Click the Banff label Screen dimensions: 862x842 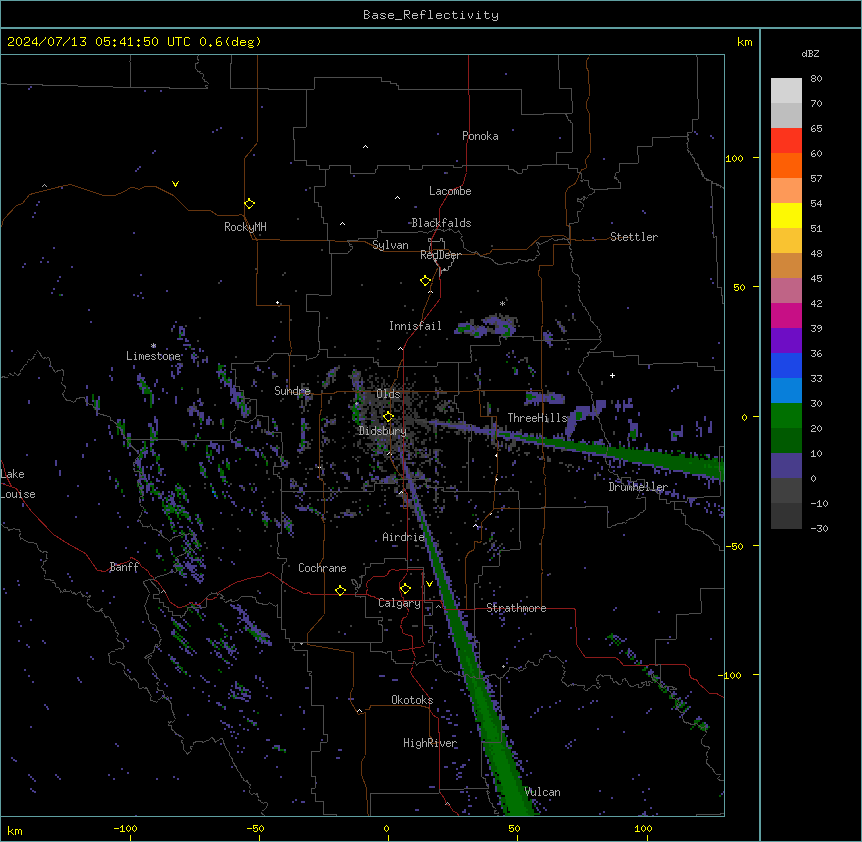[x=124, y=567]
